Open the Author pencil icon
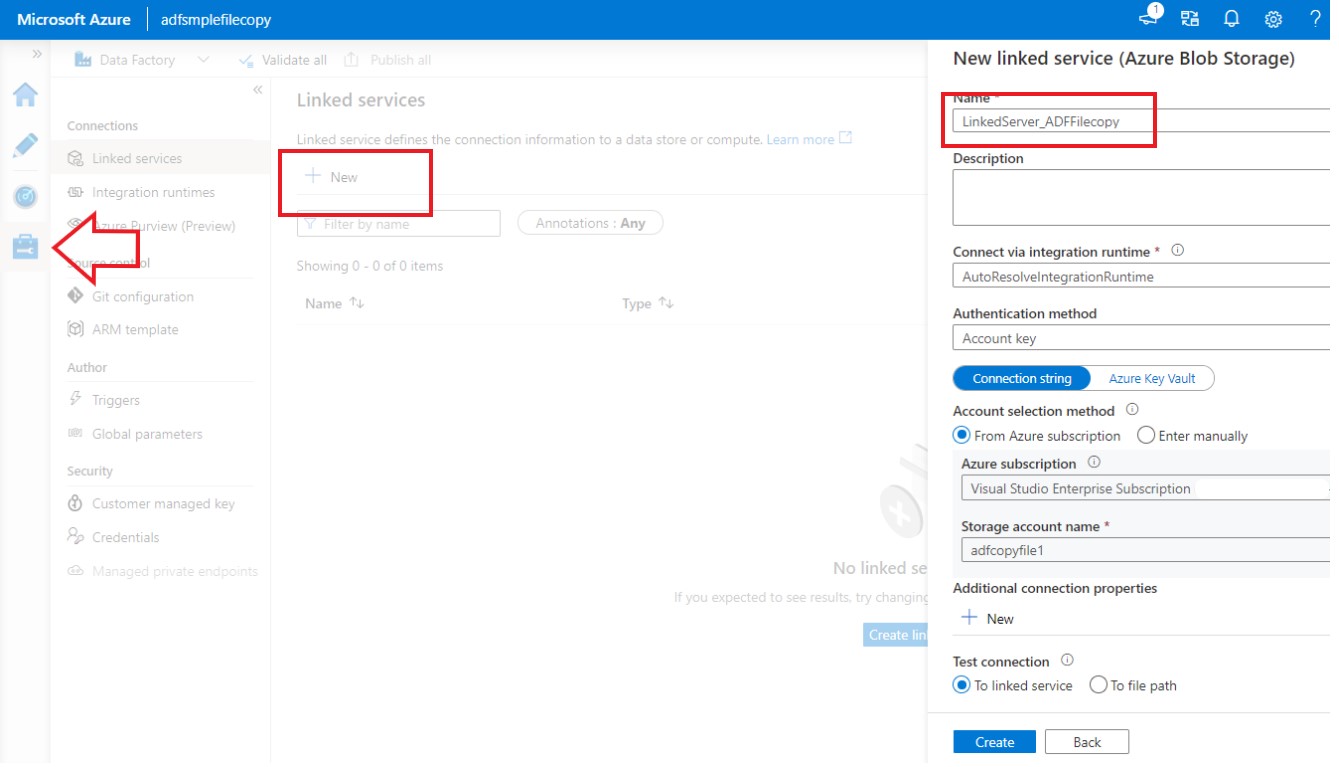Image resolution: width=1339 pixels, height=767 pixels. tap(25, 146)
